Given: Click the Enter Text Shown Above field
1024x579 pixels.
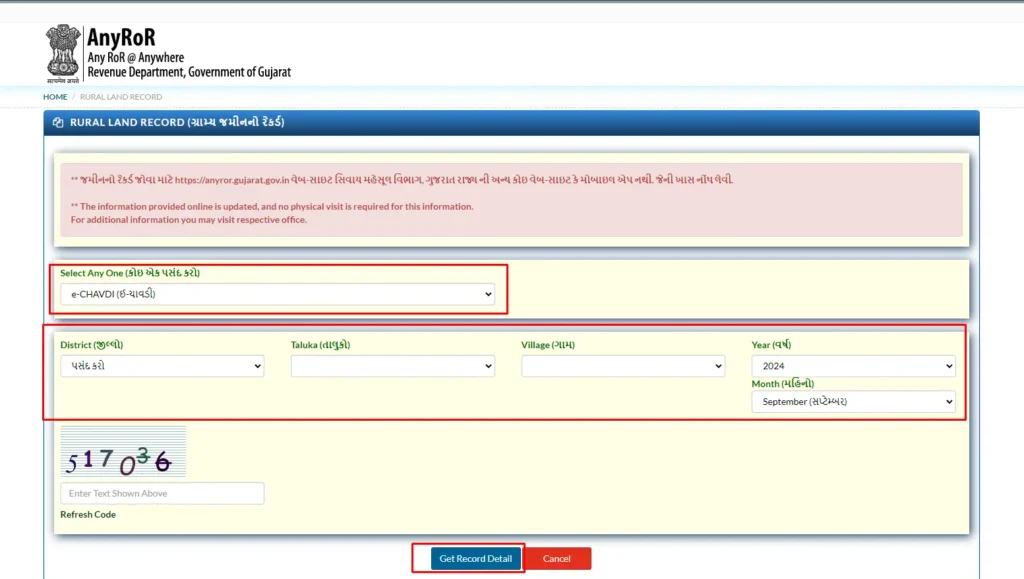Looking at the screenshot, I should (162, 493).
